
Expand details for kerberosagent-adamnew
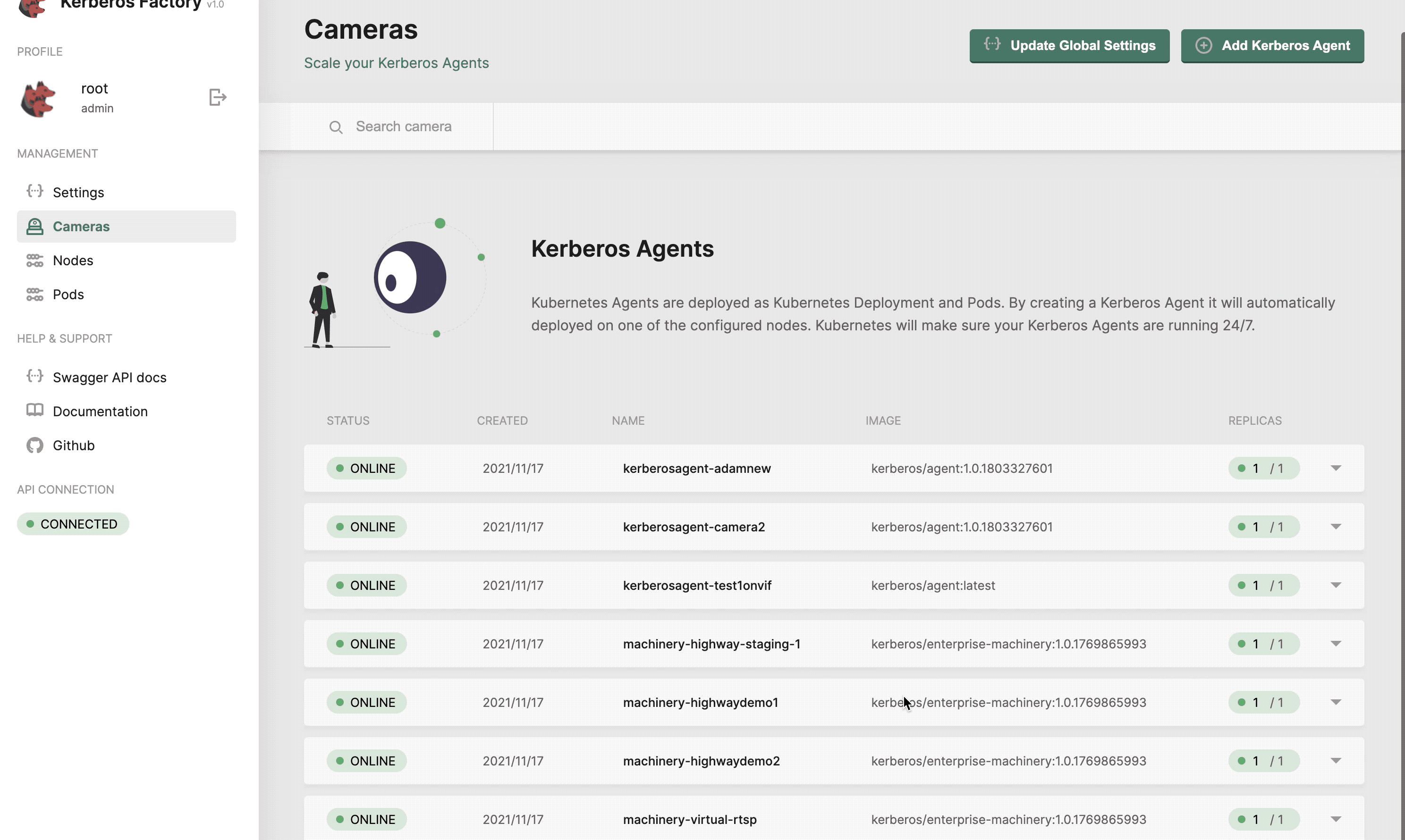1337,468
